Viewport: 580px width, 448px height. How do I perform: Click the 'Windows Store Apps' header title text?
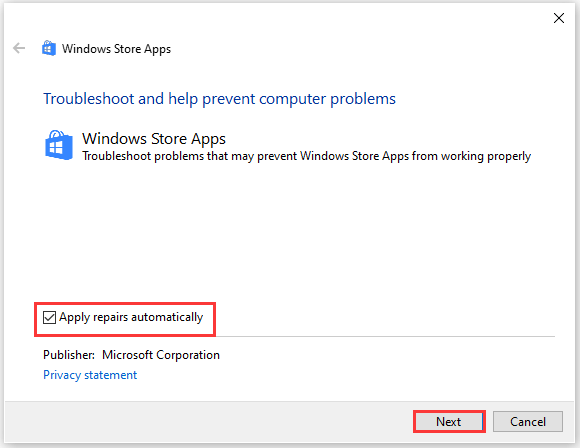(x=117, y=49)
